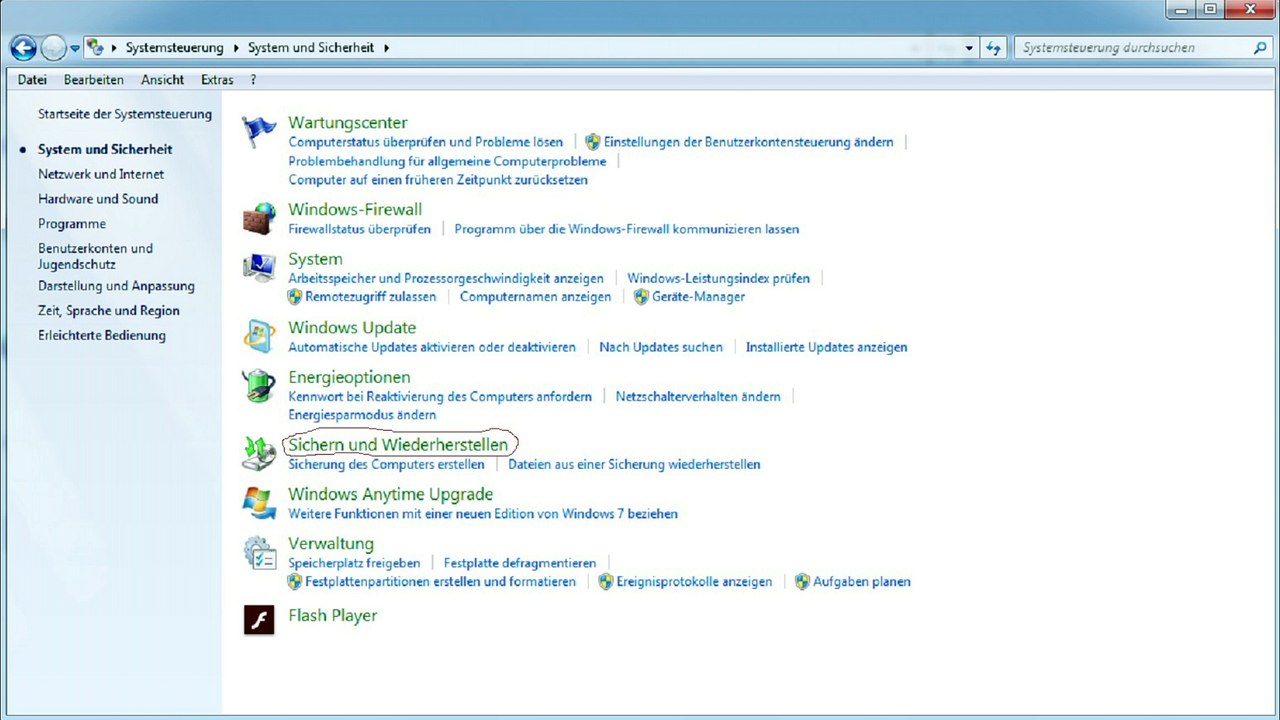Click Dateien aus einer Sicherung wiederherstellen
The width and height of the screenshot is (1280, 720).
(634, 464)
